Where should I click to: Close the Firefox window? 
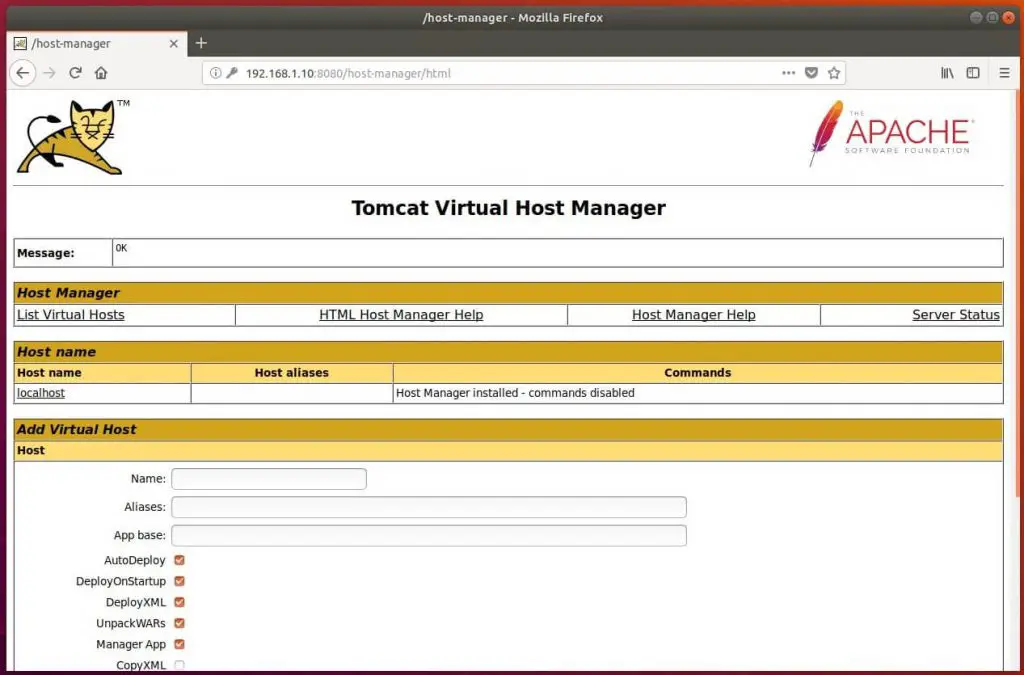[x=1008, y=18]
